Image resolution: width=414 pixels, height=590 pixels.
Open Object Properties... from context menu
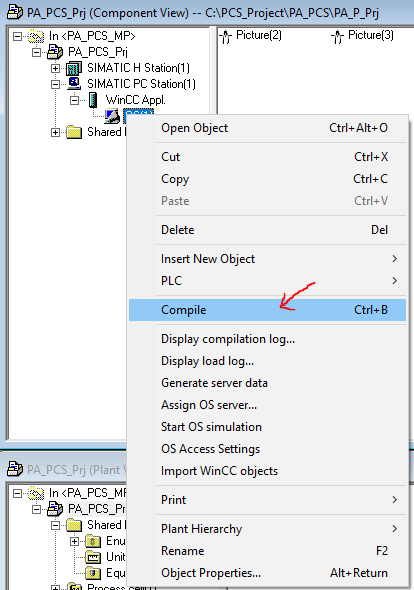[x=267, y=573]
